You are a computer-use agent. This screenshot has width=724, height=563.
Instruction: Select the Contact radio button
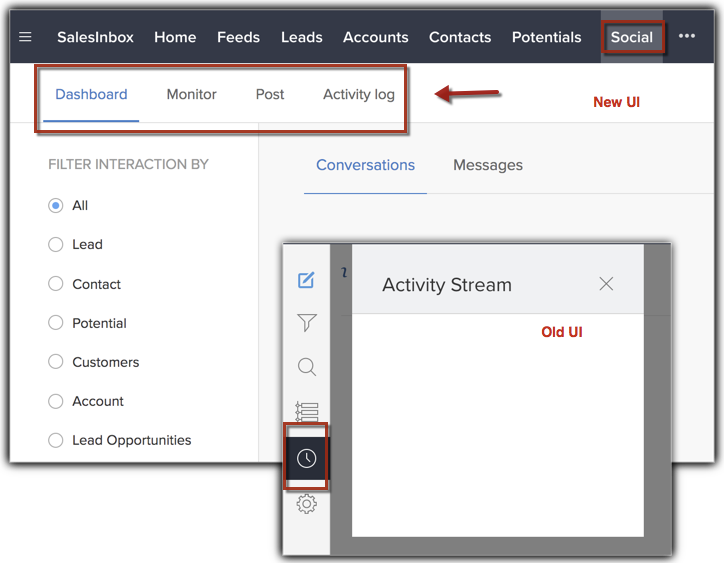(x=55, y=284)
